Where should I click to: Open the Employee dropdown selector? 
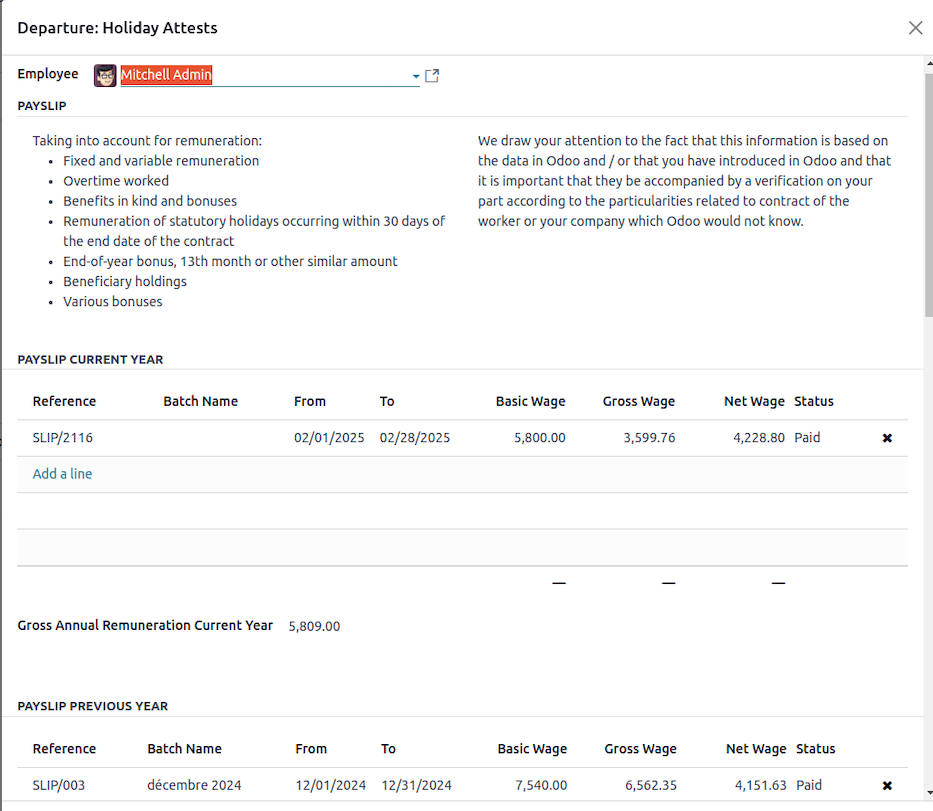coord(416,76)
